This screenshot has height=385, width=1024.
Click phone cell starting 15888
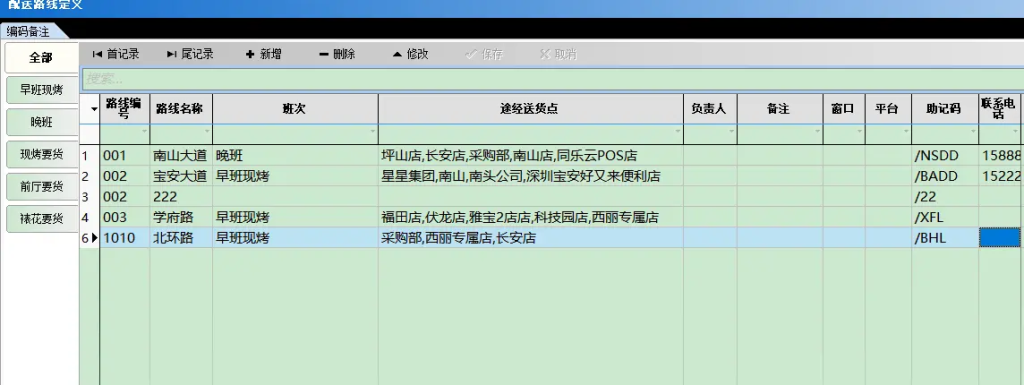(x=1000, y=155)
